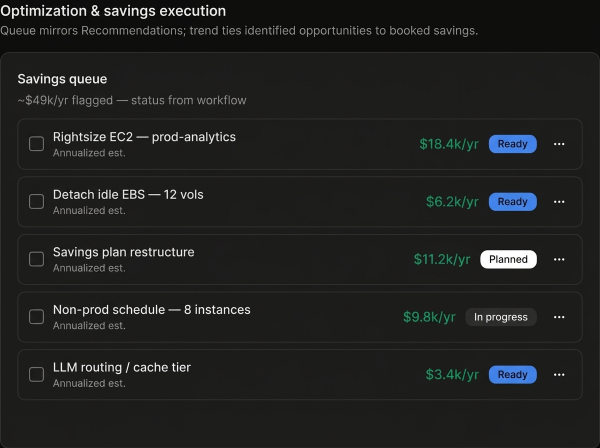Image resolution: width=600 pixels, height=448 pixels.
Task: Click the $18.4k/yr savings amount
Action: [x=449, y=144]
